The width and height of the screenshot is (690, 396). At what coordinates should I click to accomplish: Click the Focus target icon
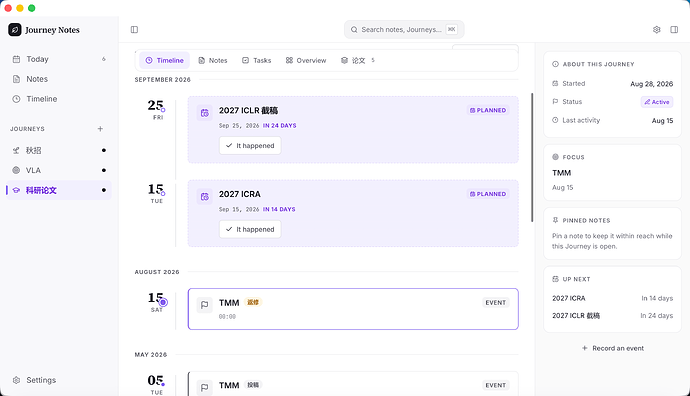point(555,157)
